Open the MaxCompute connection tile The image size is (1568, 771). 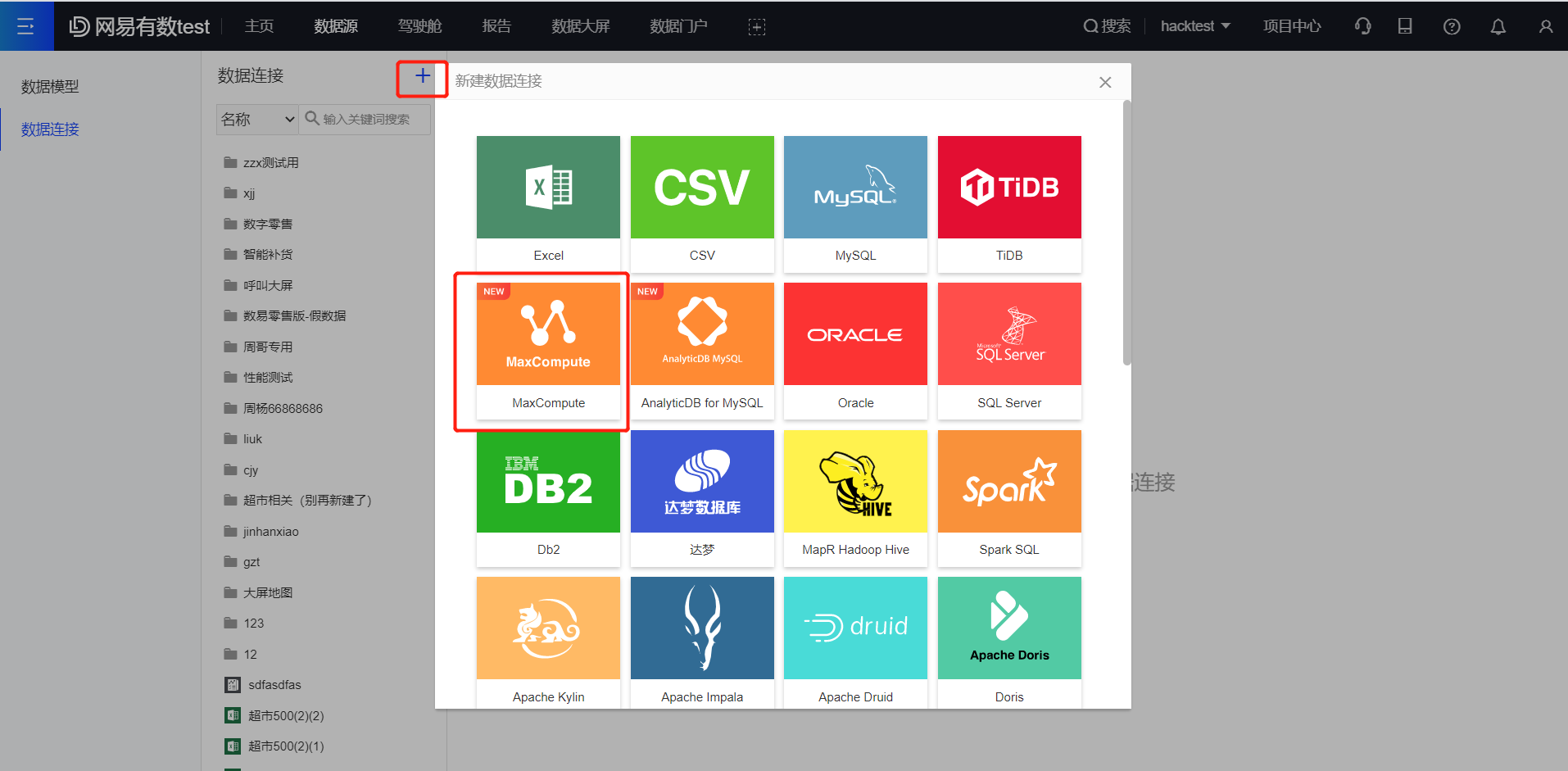coord(548,351)
